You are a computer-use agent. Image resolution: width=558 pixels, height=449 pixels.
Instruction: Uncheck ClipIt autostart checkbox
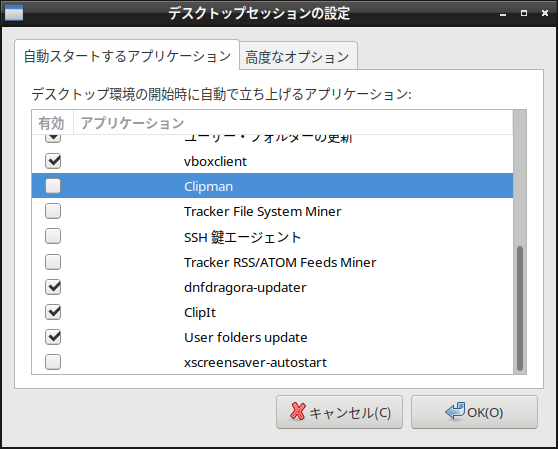tap(53, 312)
